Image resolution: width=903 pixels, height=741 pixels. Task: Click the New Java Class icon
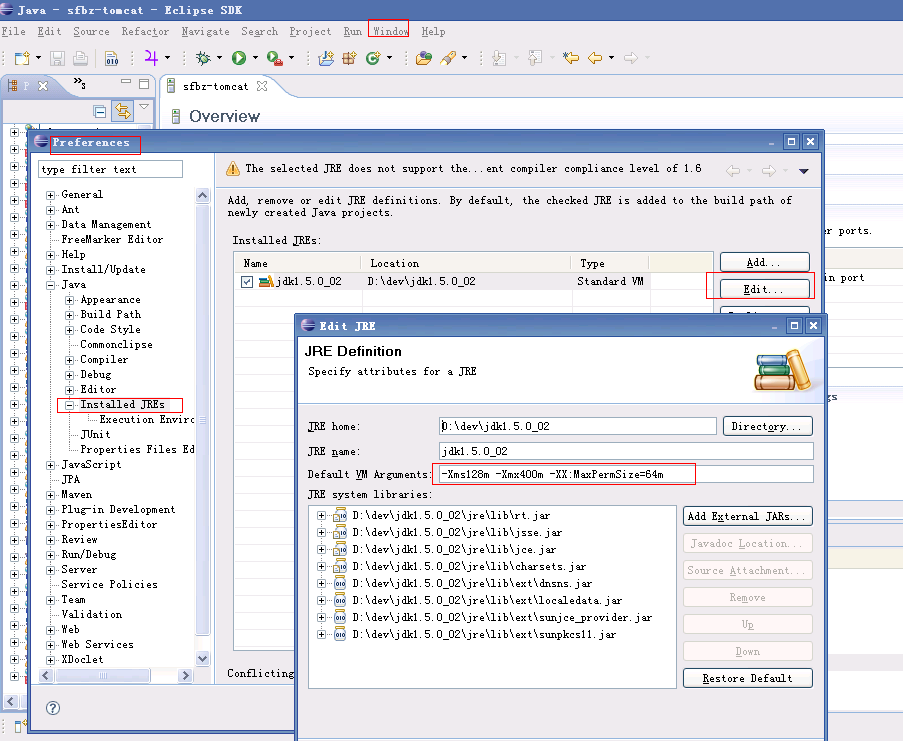pos(373,58)
